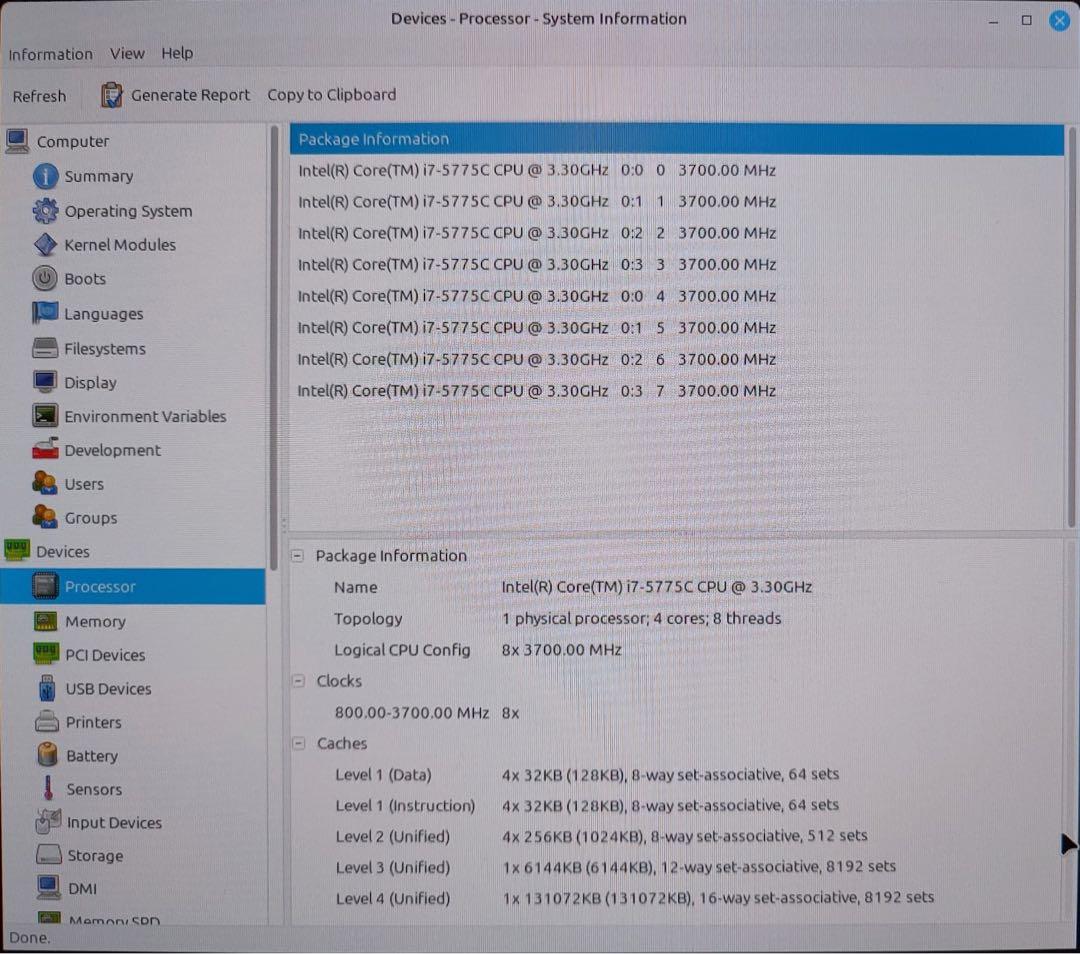Collapse the Package Information details section
This screenshot has height=954, width=1080.
click(x=297, y=555)
